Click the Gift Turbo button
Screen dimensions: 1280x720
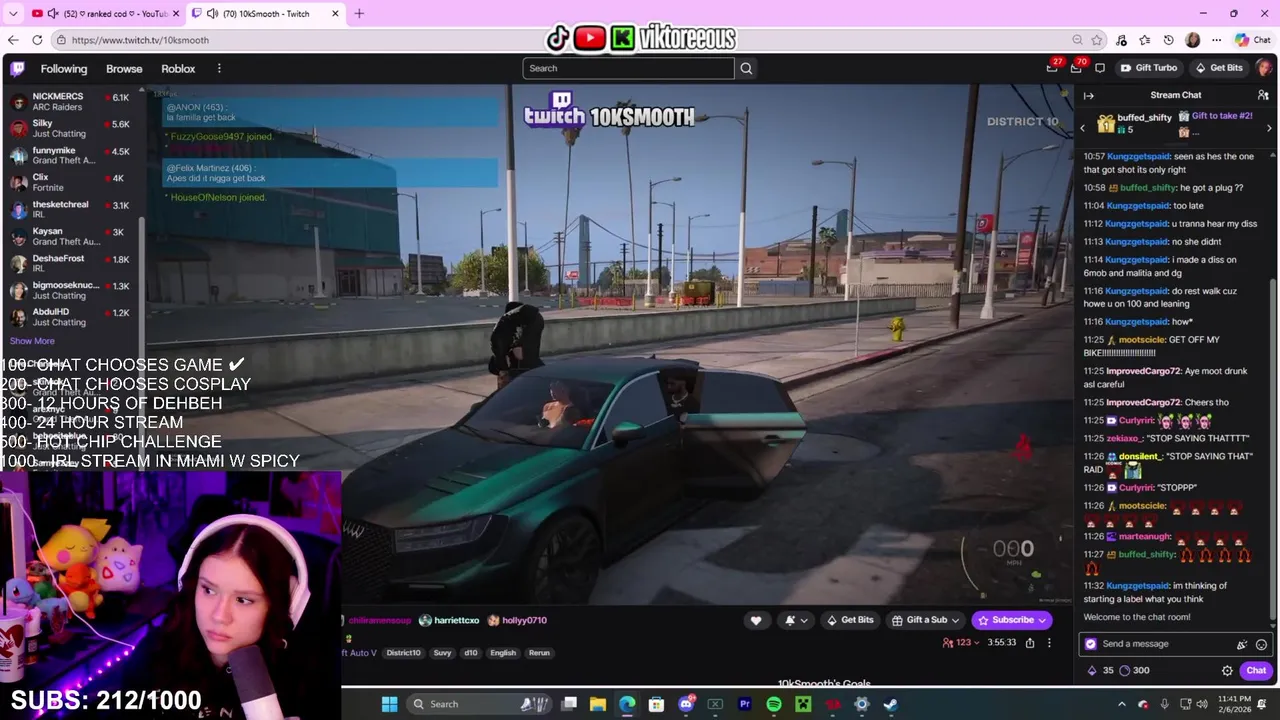pyautogui.click(x=1148, y=68)
